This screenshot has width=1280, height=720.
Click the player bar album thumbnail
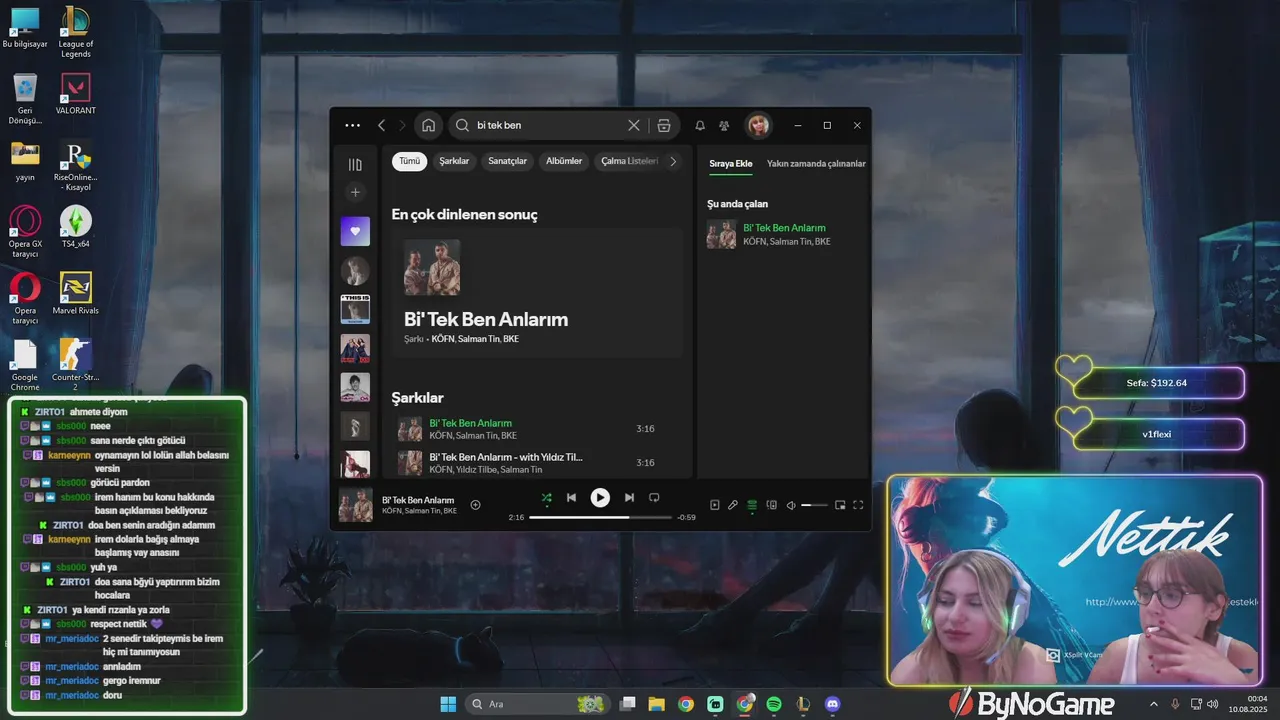click(x=355, y=505)
